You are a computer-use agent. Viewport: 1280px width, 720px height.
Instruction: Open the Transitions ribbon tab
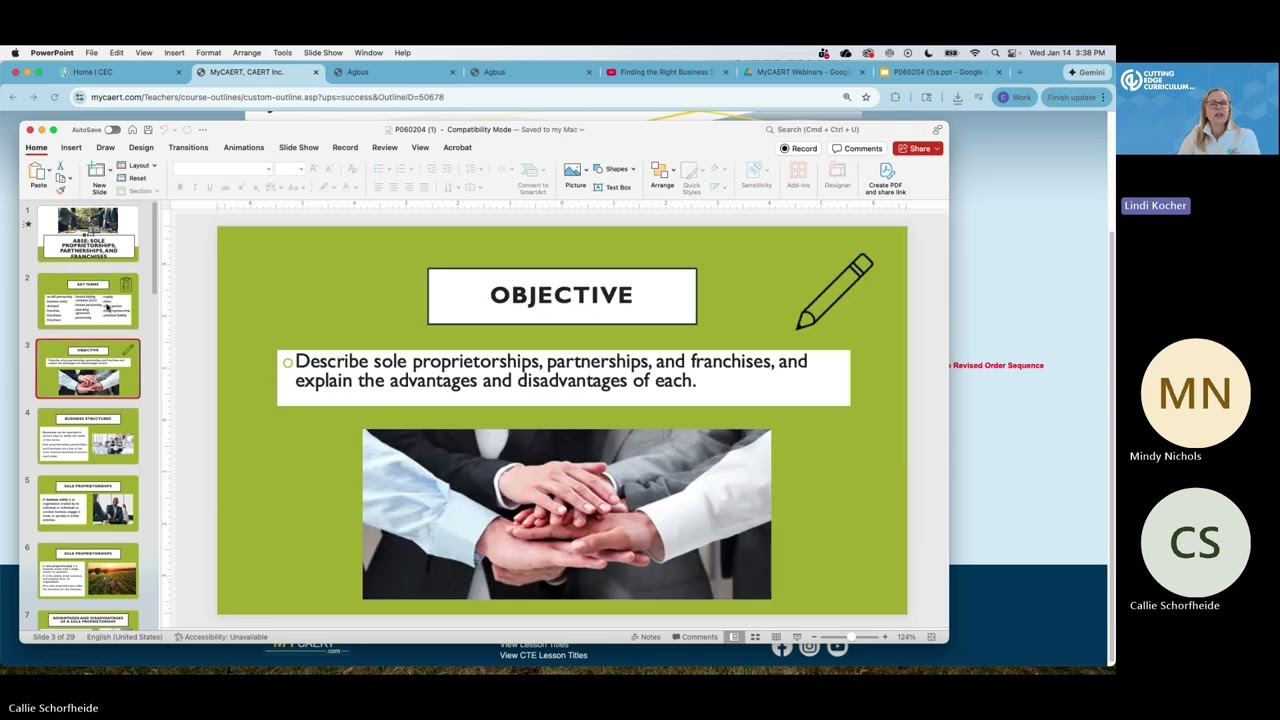click(188, 148)
